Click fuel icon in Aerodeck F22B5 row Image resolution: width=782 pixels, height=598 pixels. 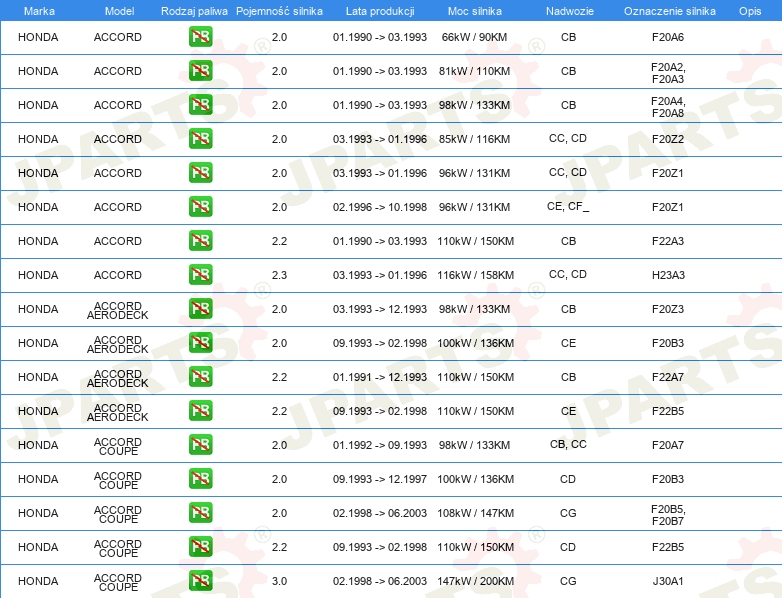click(200, 410)
